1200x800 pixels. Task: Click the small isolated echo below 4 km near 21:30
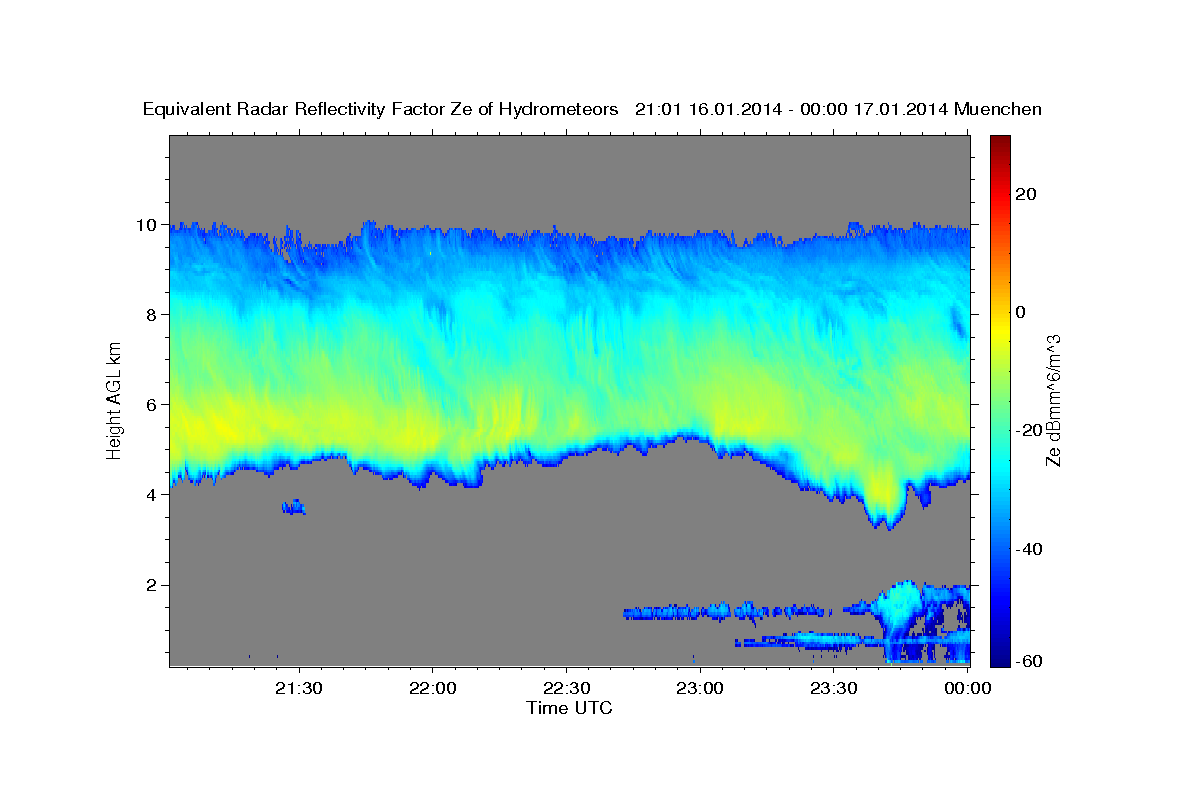pyautogui.click(x=293, y=507)
